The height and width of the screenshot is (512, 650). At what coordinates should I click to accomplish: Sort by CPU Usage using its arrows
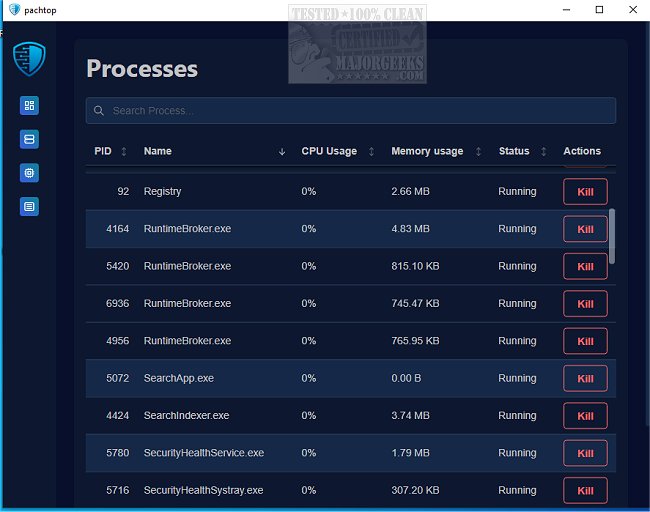(x=371, y=152)
